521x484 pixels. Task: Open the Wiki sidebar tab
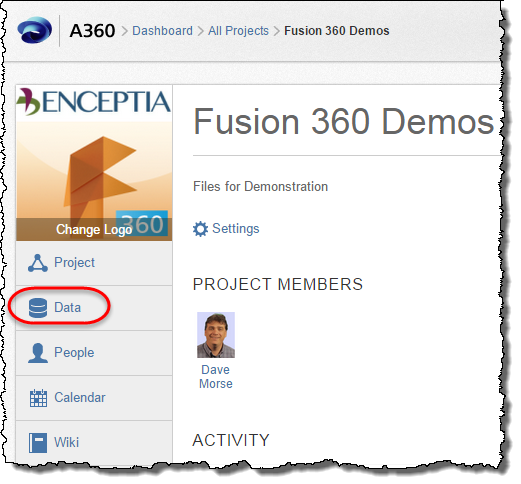(94, 442)
